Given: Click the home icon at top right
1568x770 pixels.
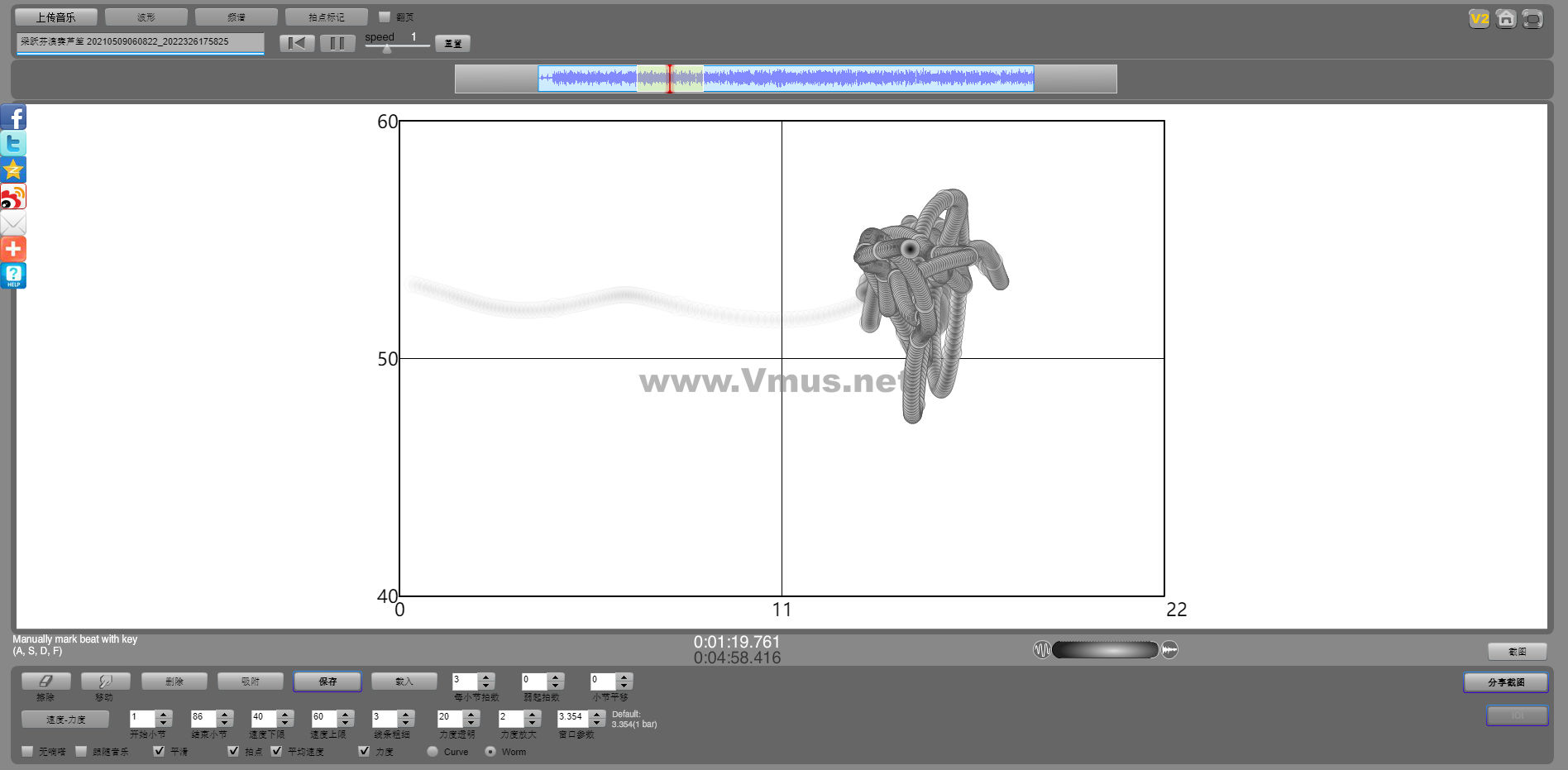Looking at the screenshot, I should [x=1505, y=19].
